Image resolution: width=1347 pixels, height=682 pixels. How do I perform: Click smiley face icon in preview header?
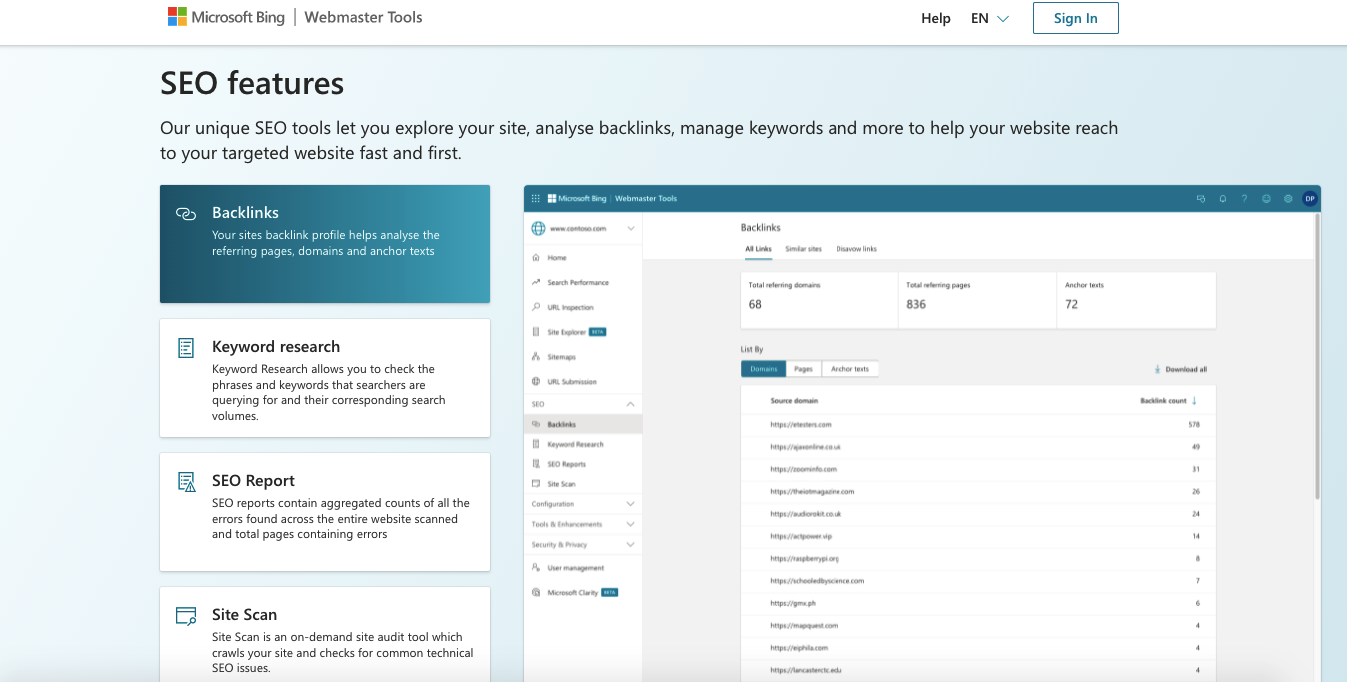1266,198
